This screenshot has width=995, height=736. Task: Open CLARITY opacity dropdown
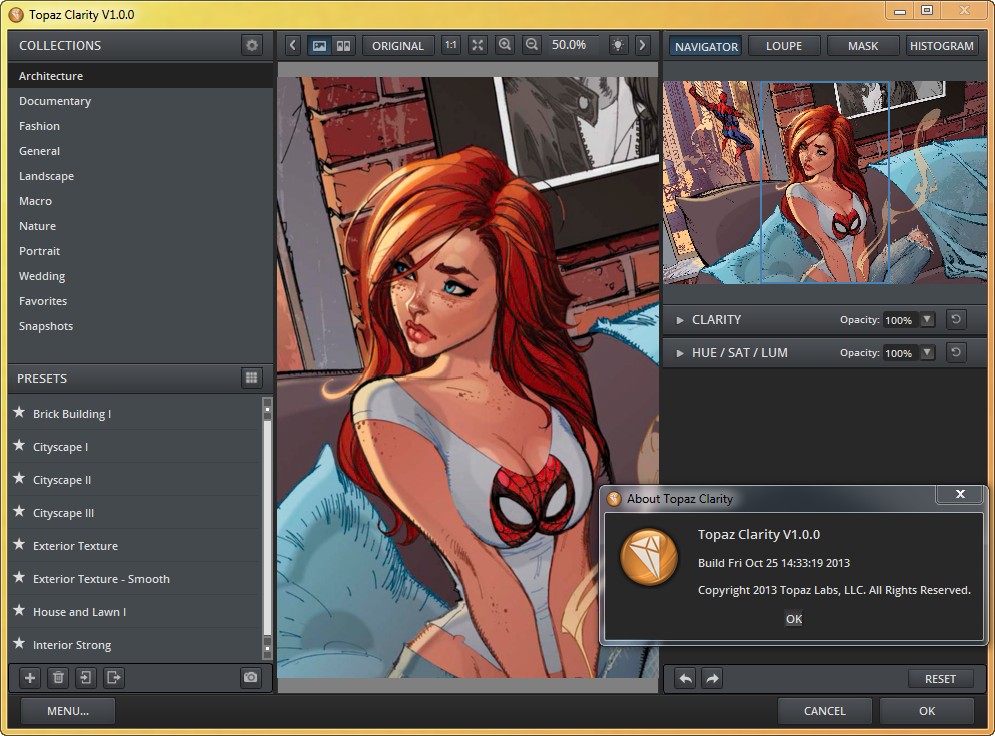tap(927, 319)
